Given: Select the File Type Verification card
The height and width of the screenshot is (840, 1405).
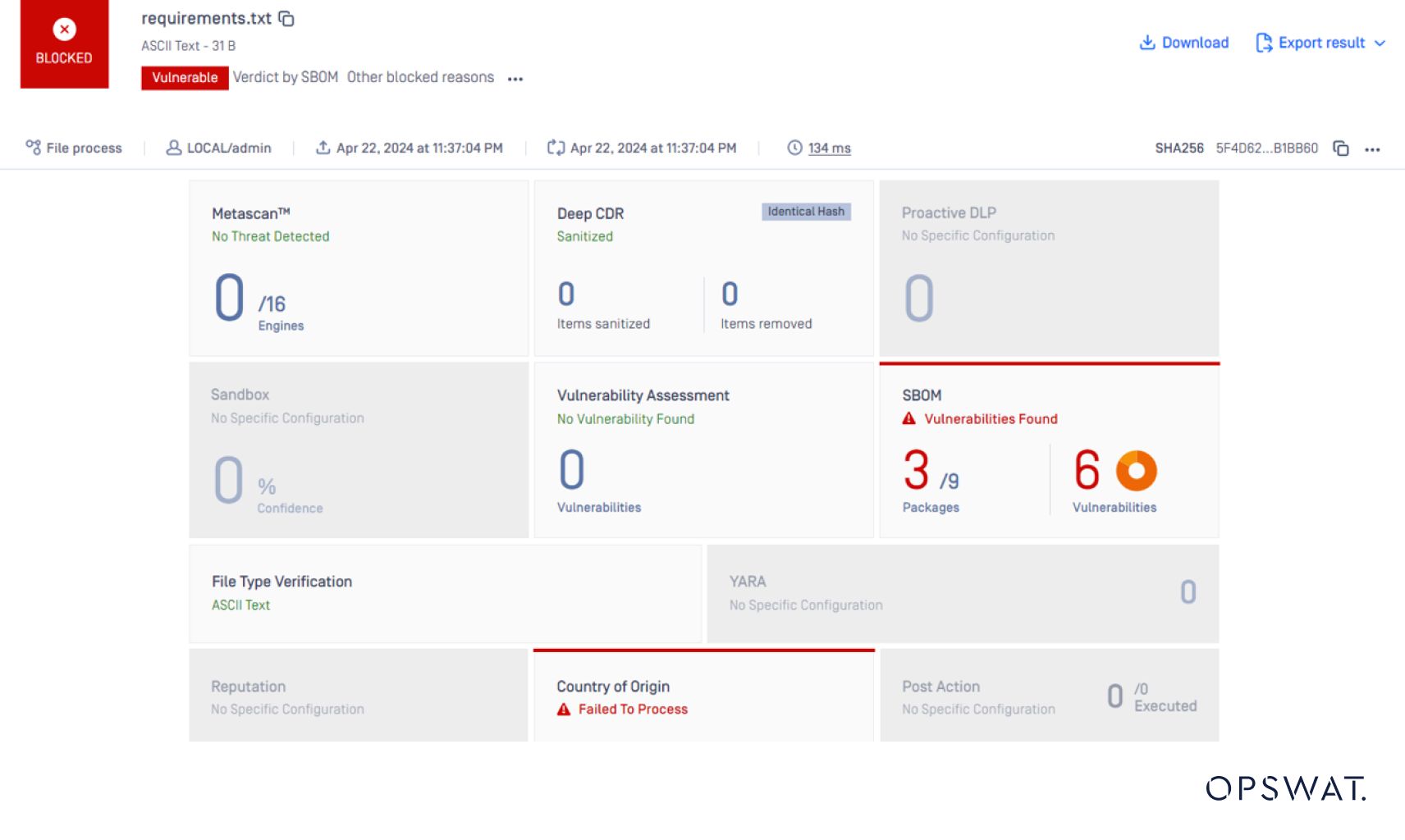Looking at the screenshot, I should 445,593.
